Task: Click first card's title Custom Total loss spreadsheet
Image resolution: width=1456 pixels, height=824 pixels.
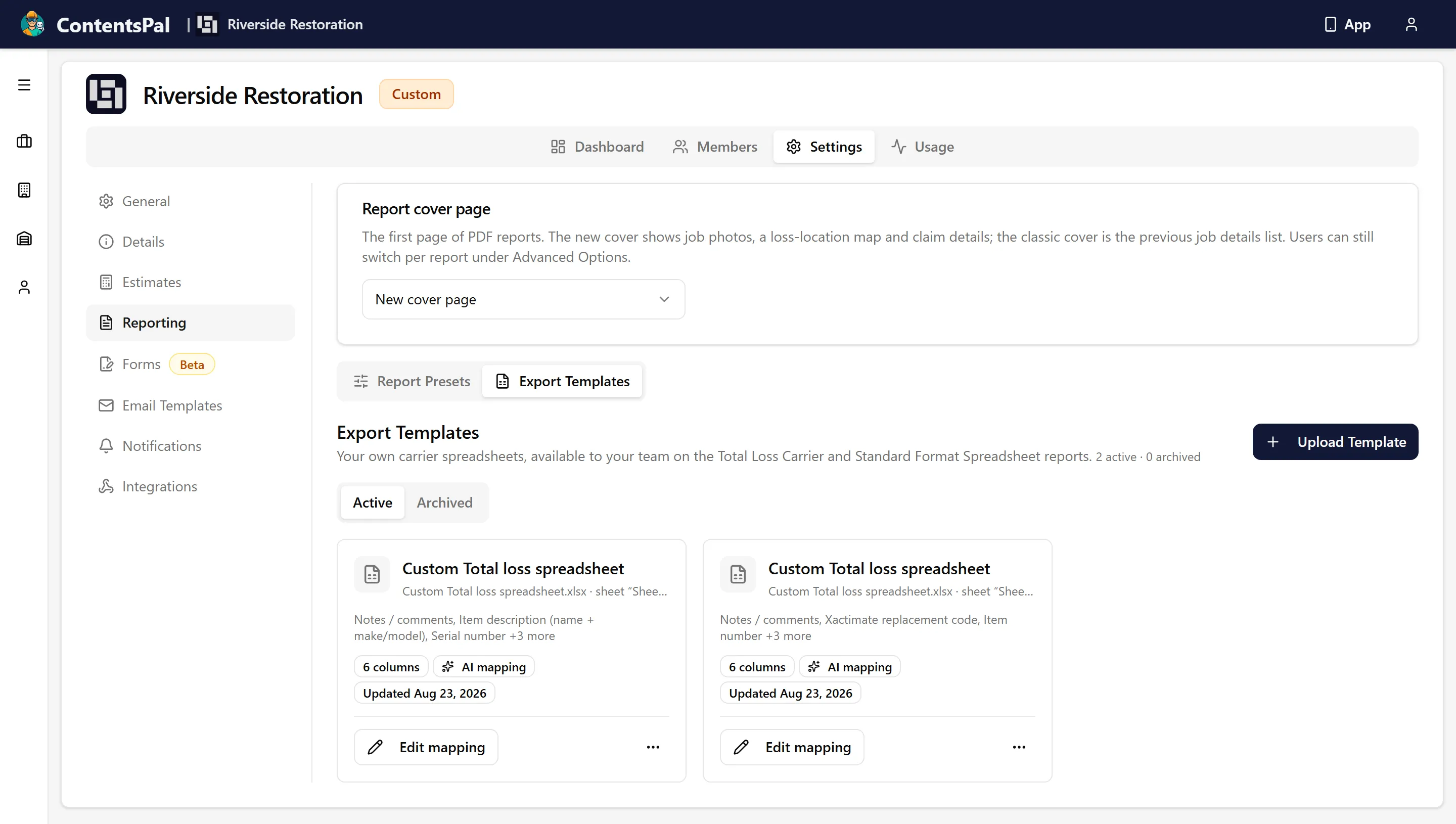Action: click(513, 568)
